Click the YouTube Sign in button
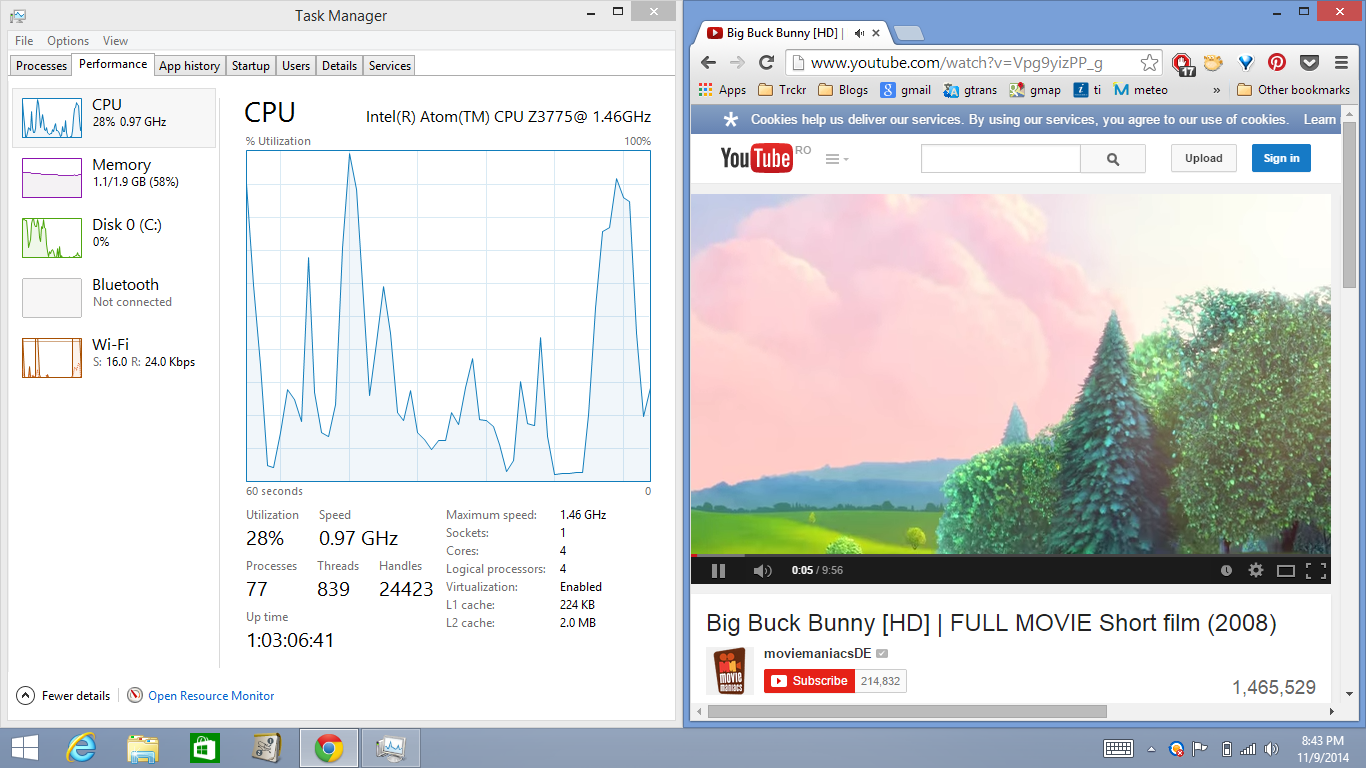This screenshot has height=768, width=1366. click(1281, 158)
